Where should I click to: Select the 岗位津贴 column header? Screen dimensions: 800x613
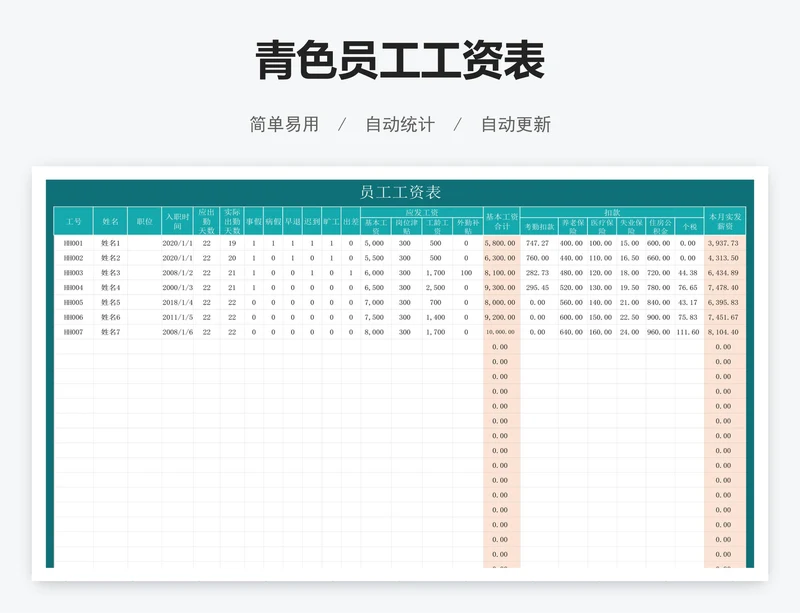(407, 226)
